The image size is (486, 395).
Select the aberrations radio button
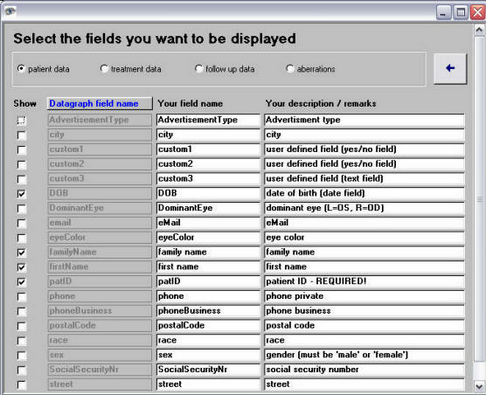(x=290, y=69)
